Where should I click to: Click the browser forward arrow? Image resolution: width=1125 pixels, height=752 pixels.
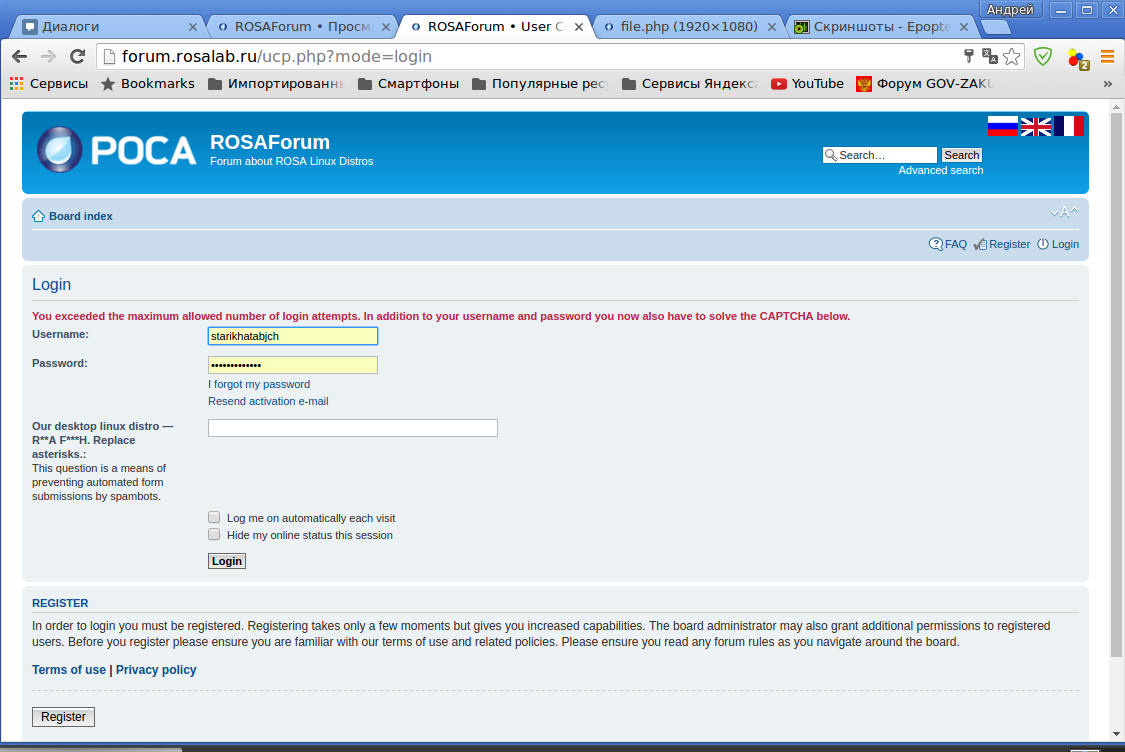tap(48, 56)
